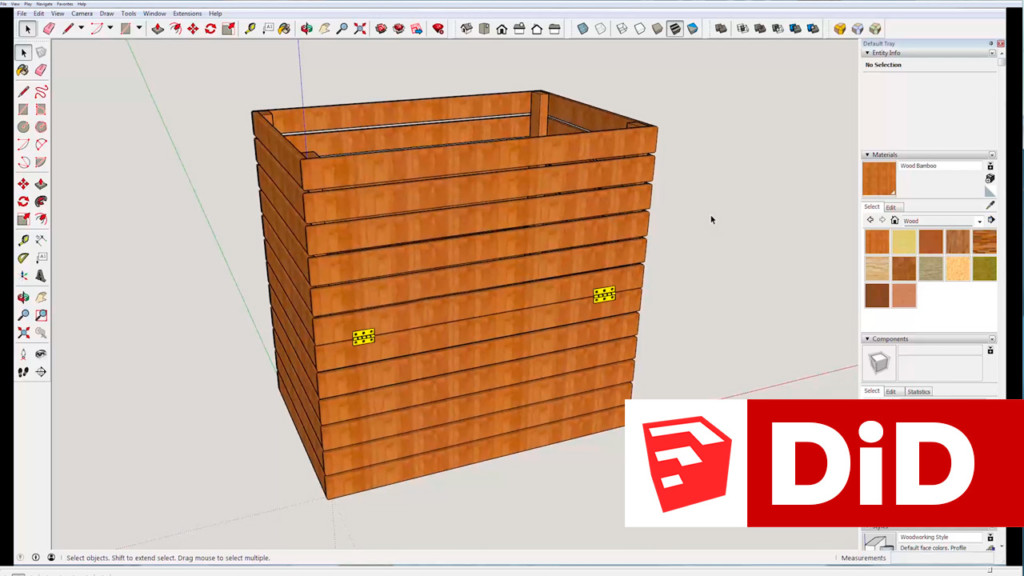Enable Shaded With Textures face style
The height and width of the screenshot is (576, 1024).
point(675,29)
